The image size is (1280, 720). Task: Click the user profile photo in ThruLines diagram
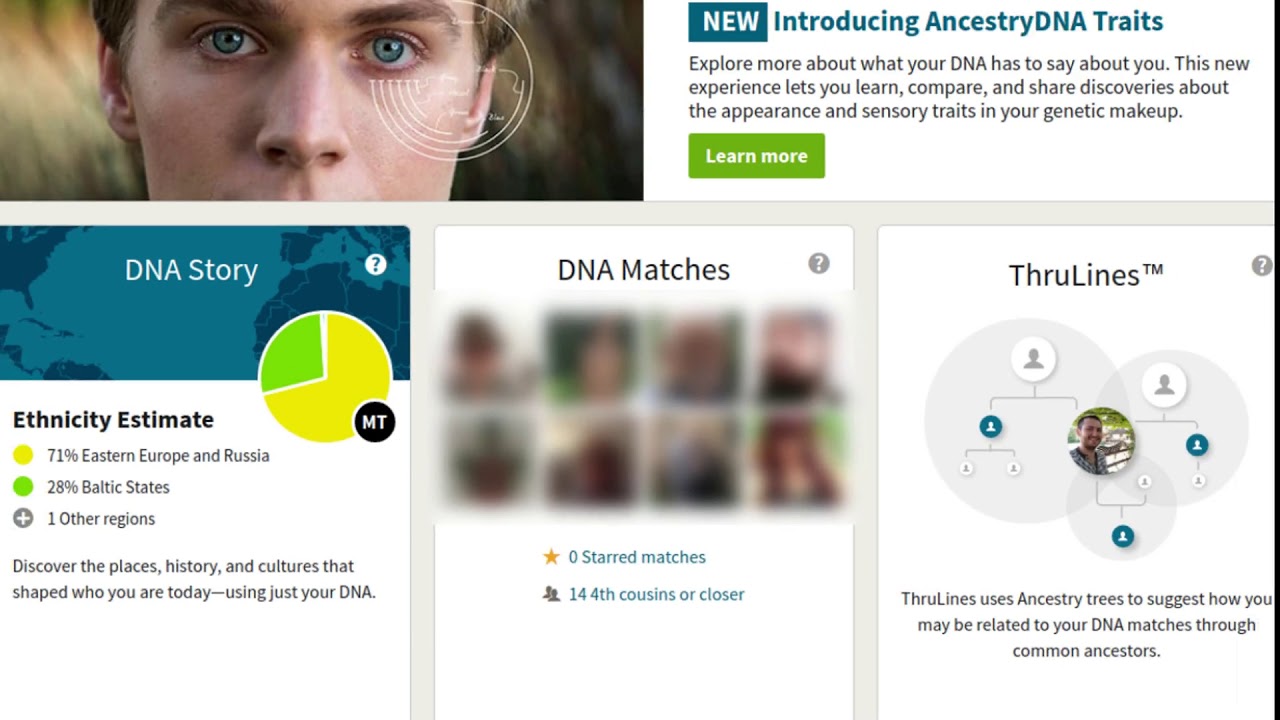point(1101,441)
